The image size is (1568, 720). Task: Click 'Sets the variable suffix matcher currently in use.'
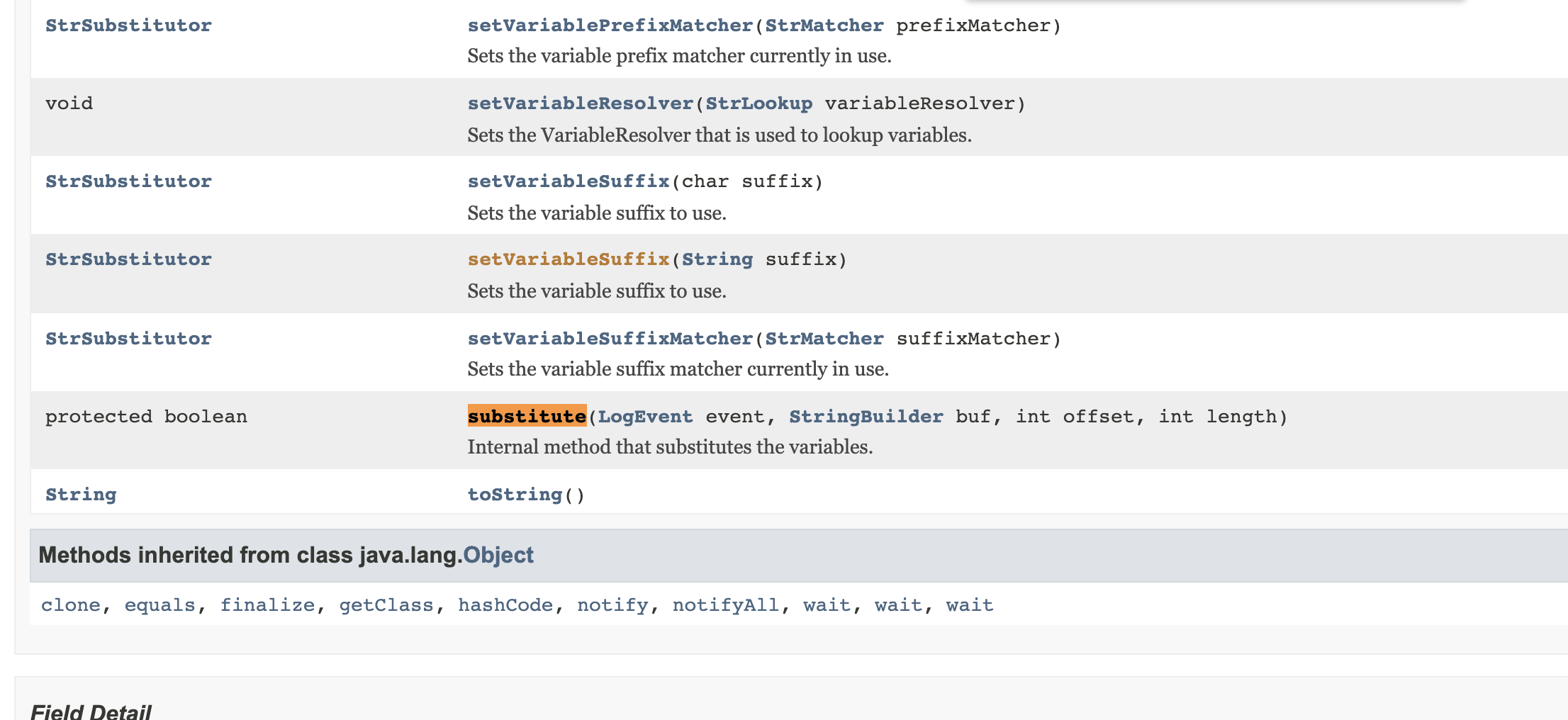coord(678,369)
